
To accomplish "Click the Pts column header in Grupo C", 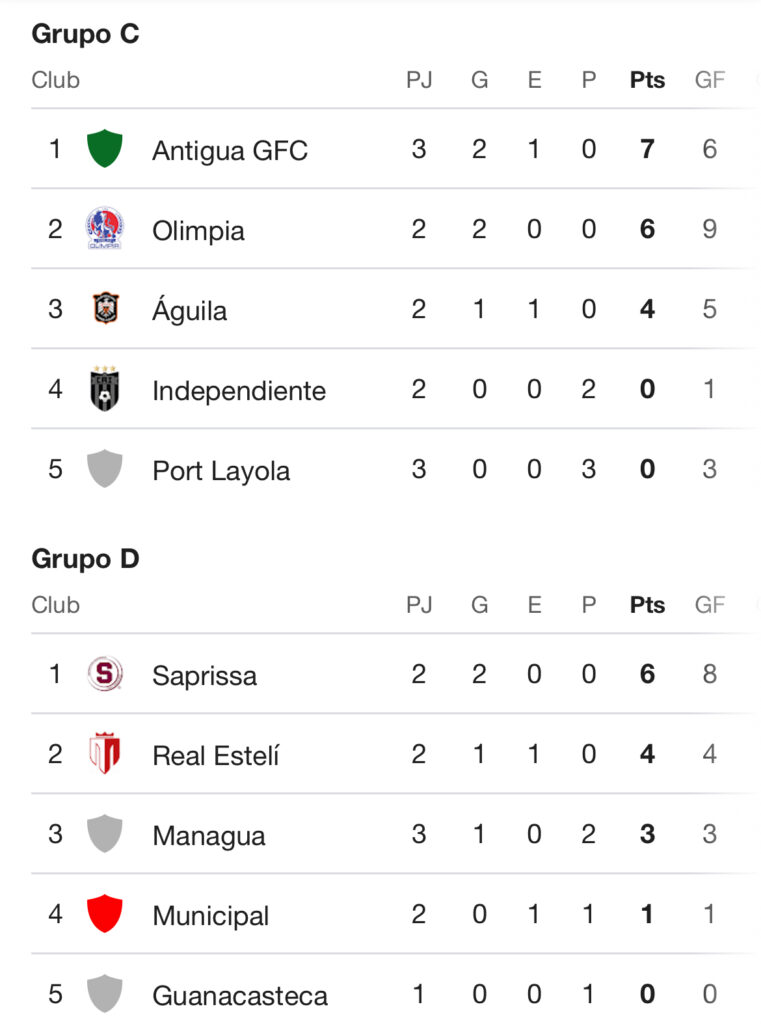I will (647, 80).
